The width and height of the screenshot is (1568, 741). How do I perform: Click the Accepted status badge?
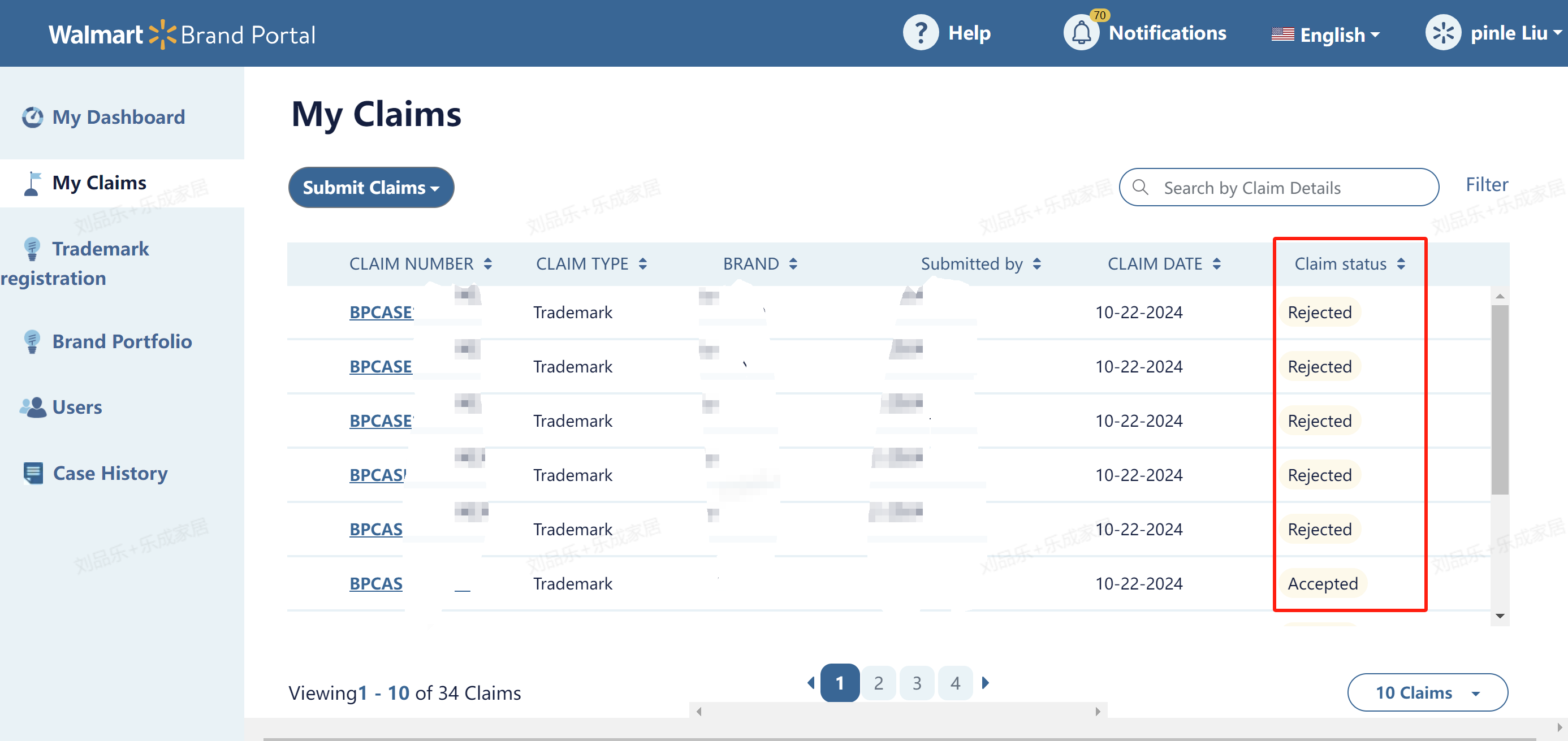[1323, 583]
